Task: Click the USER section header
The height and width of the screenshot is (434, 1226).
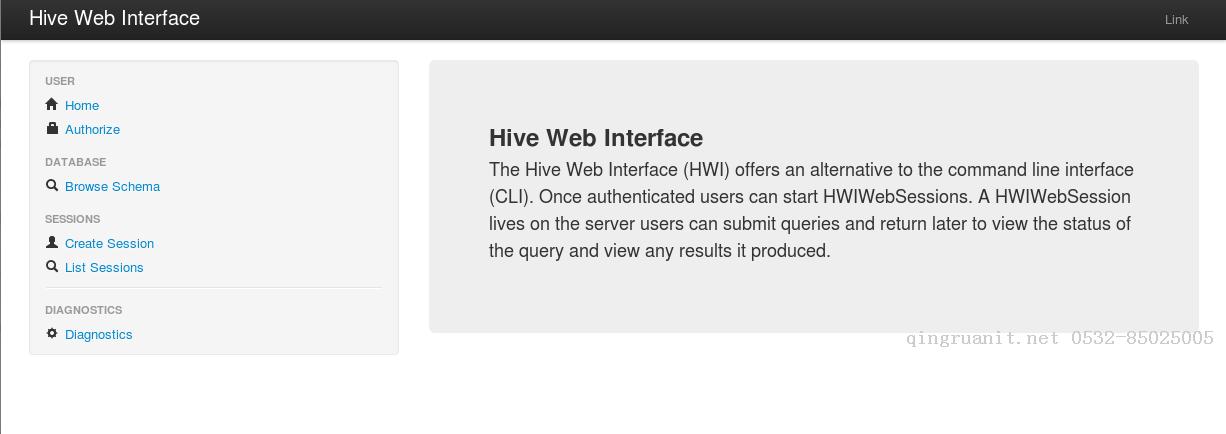Action: [60, 81]
